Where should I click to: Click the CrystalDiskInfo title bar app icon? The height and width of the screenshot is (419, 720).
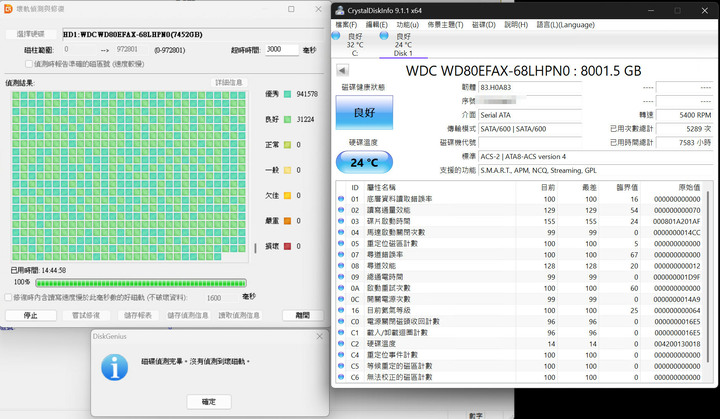click(x=340, y=10)
